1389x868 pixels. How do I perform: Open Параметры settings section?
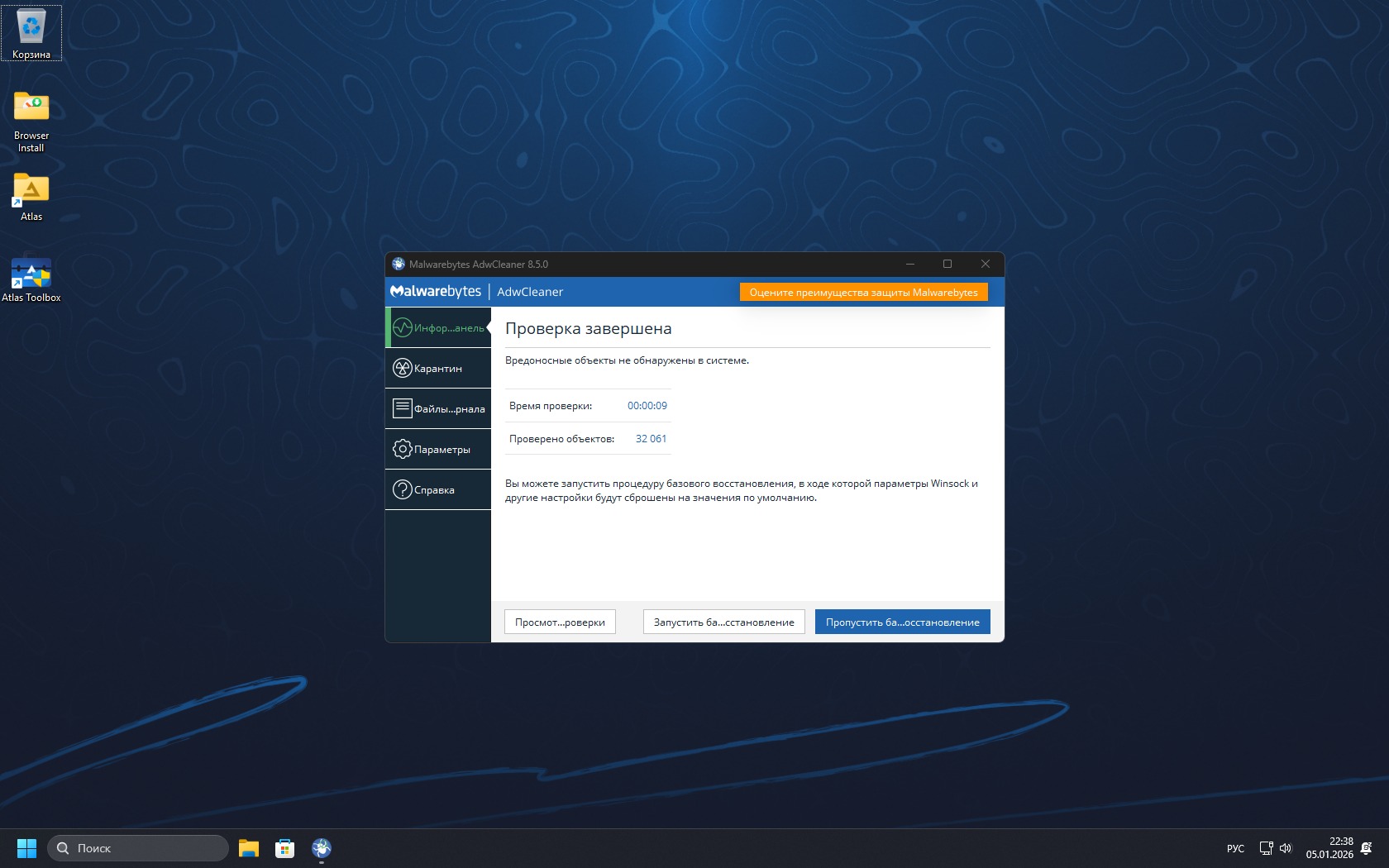(x=438, y=450)
